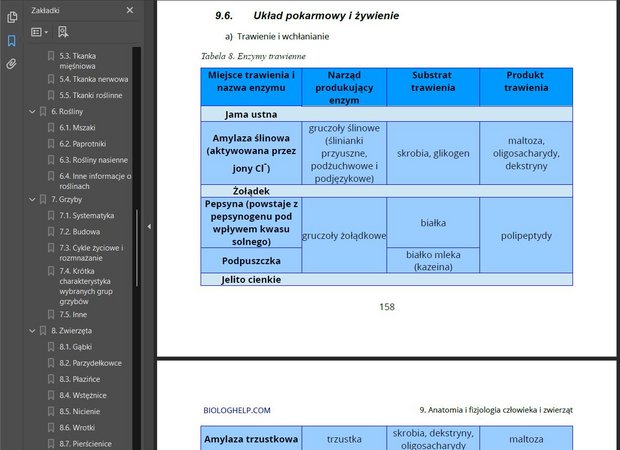Click the BIOLOGHELP.COM header link
Image resolution: width=620 pixels, height=450 pixels.
click(237, 410)
